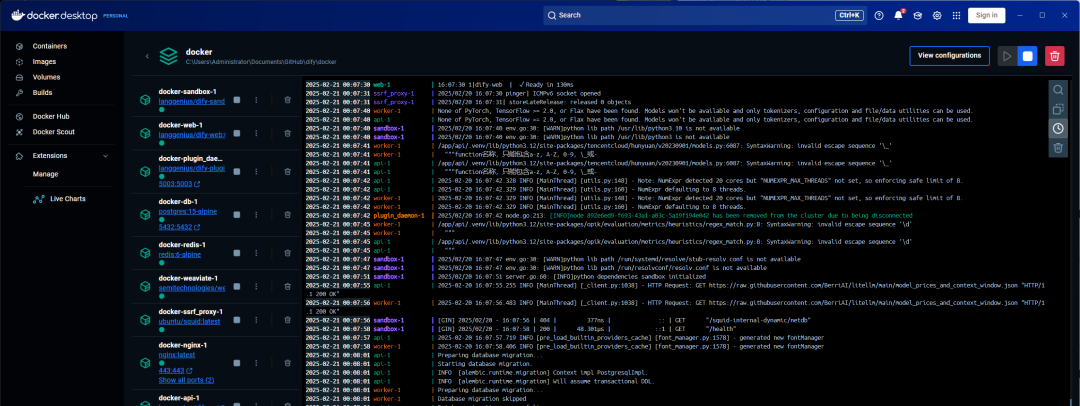Delete the docker-web-1 container
The height and width of the screenshot is (406, 1080).
pyautogui.click(x=287, y=133)
